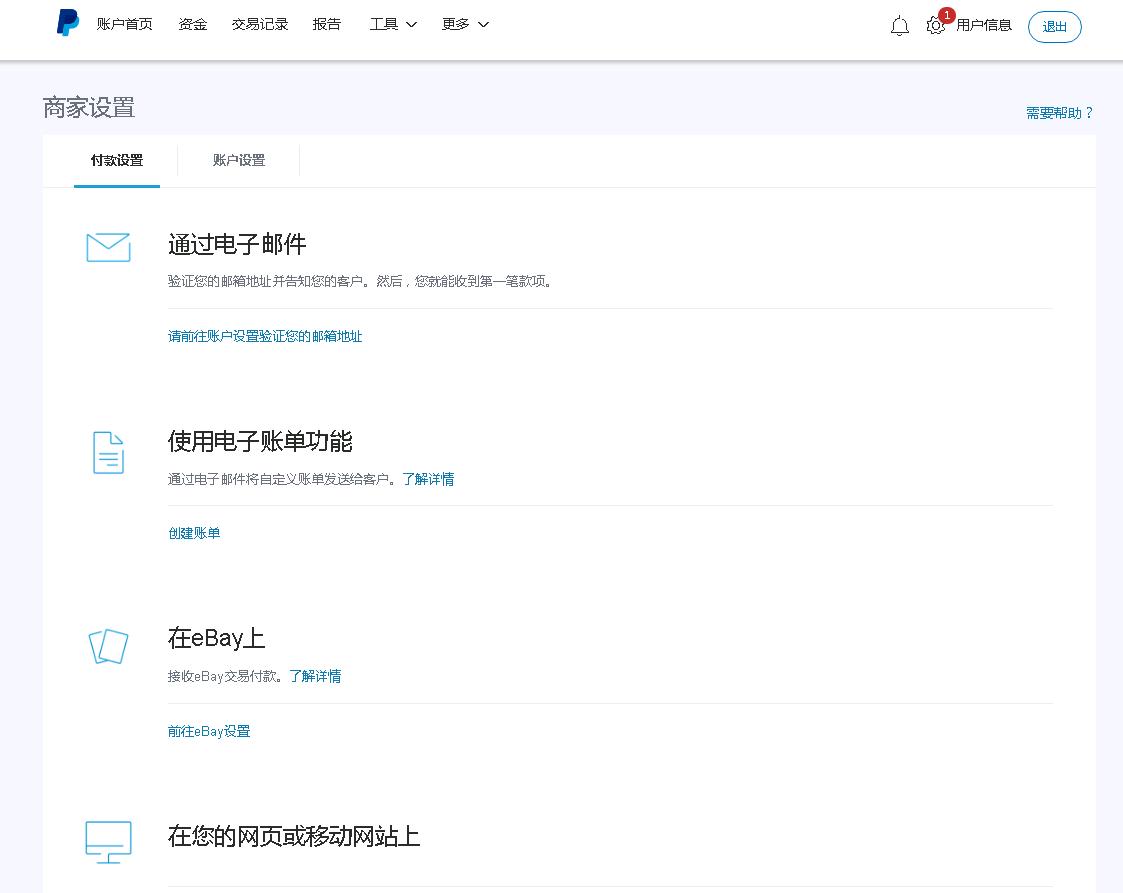1123x893 pixels.
Task: Go to 账户首页
Action: [x=125, y=24]
